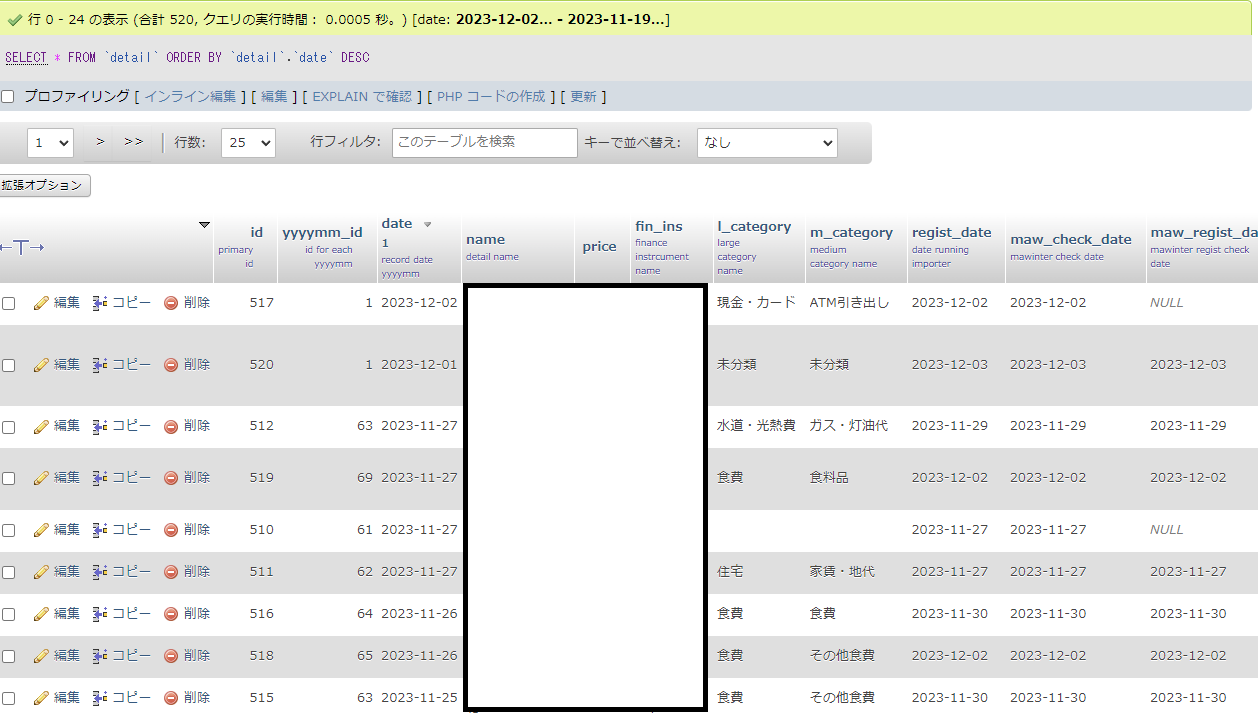
Task: Select the checkbox for row id 510
Action: pos(9,529)
